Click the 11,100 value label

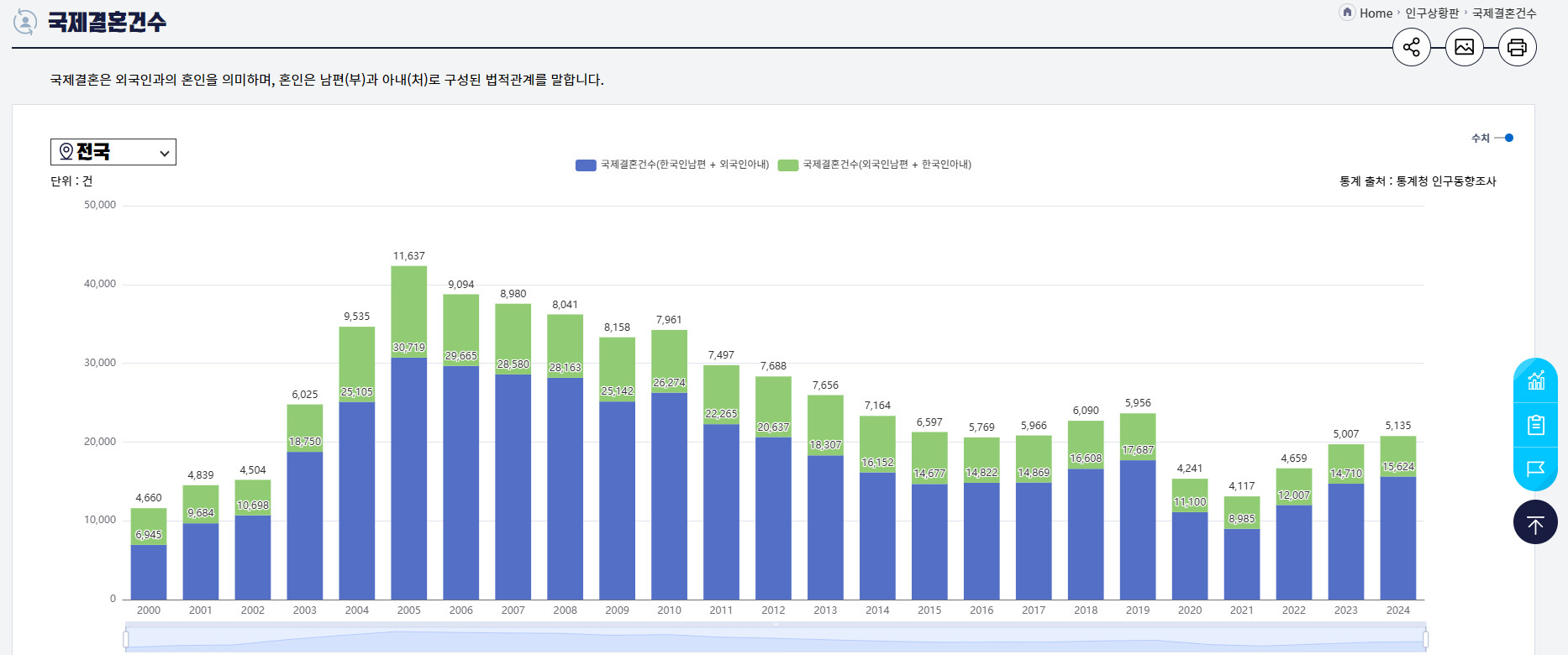click(x=1190, y=502)
